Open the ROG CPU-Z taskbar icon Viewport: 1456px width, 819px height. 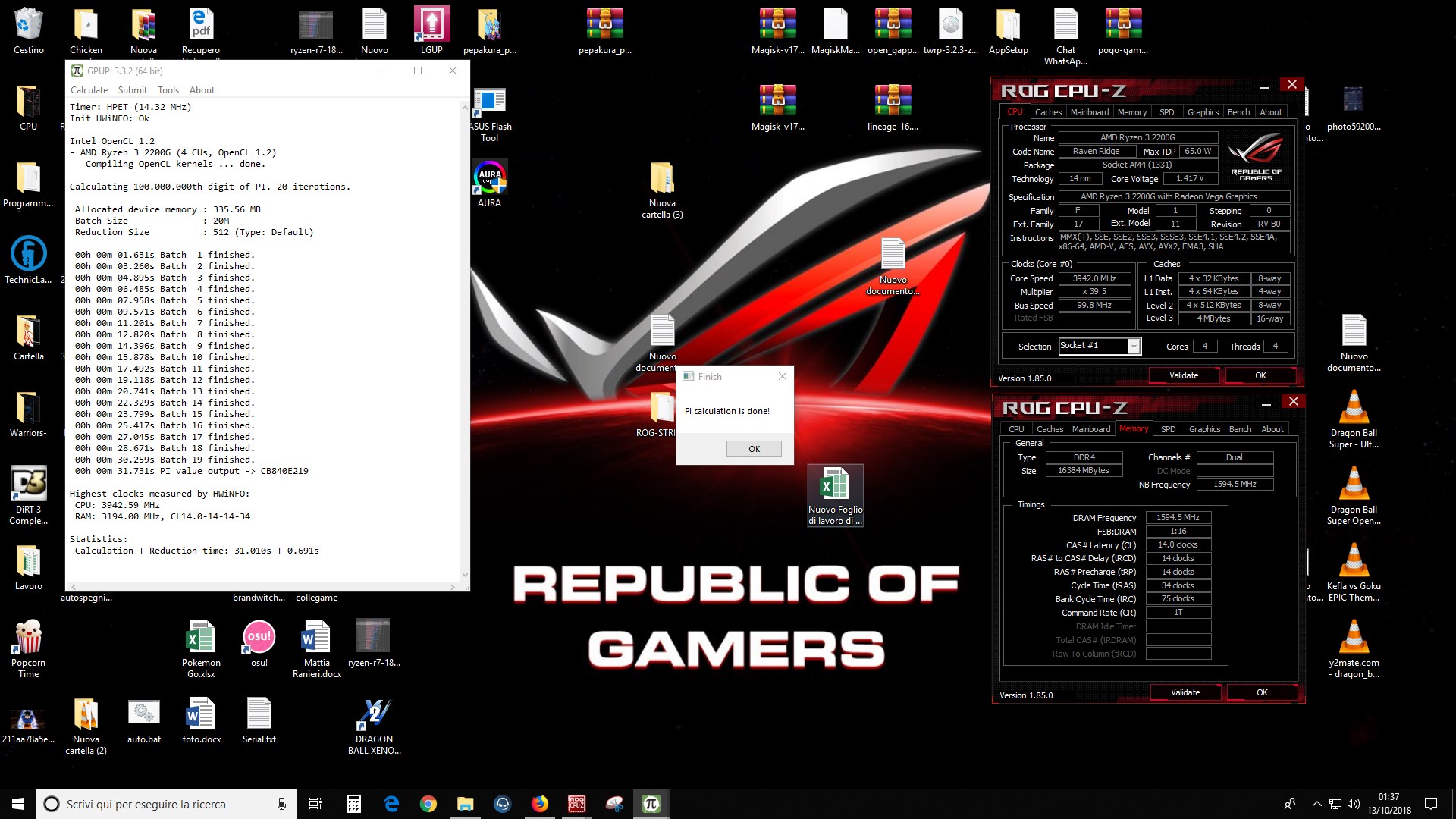[x=577, y=804]
